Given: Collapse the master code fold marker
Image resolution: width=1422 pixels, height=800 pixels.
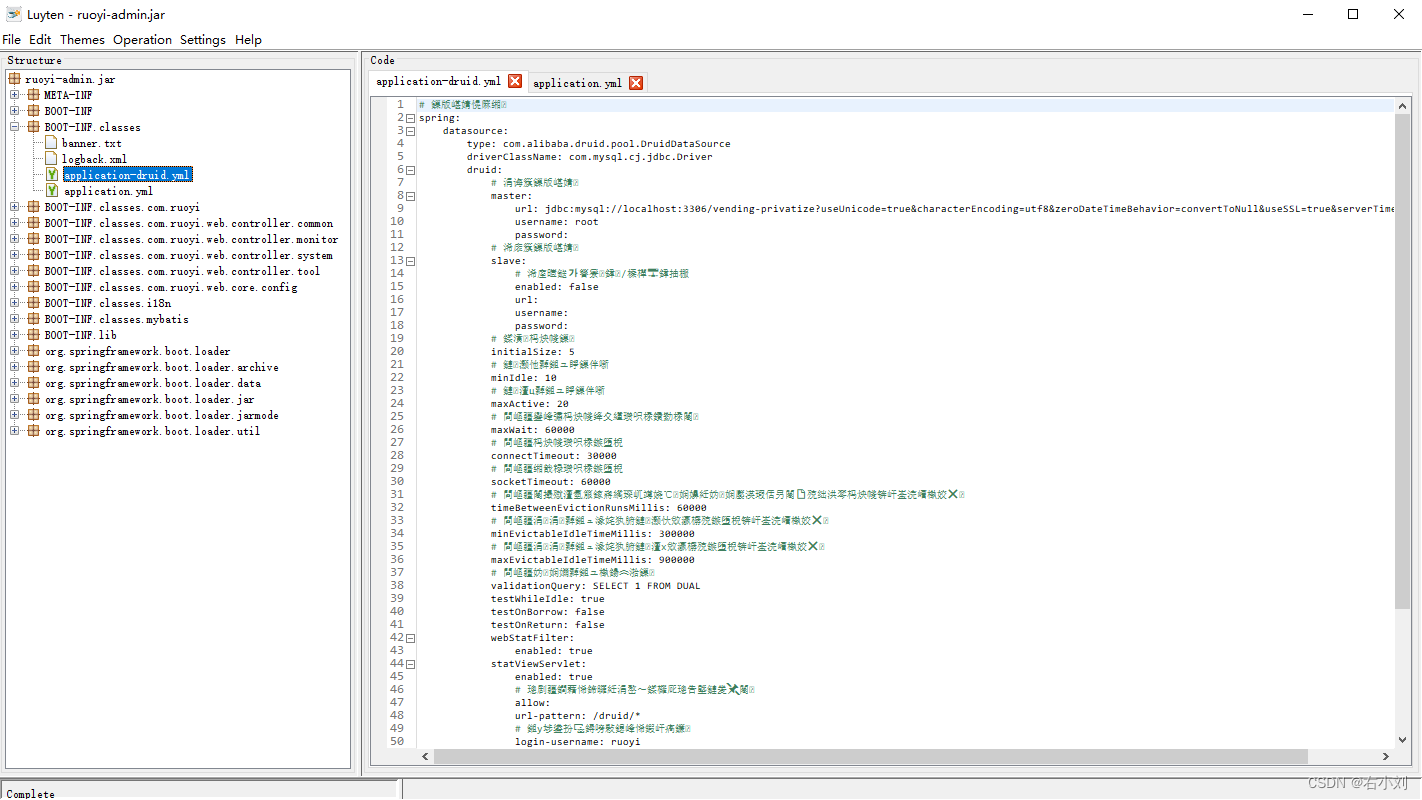Looking at the screenshot, I should [x=411, y=196].
